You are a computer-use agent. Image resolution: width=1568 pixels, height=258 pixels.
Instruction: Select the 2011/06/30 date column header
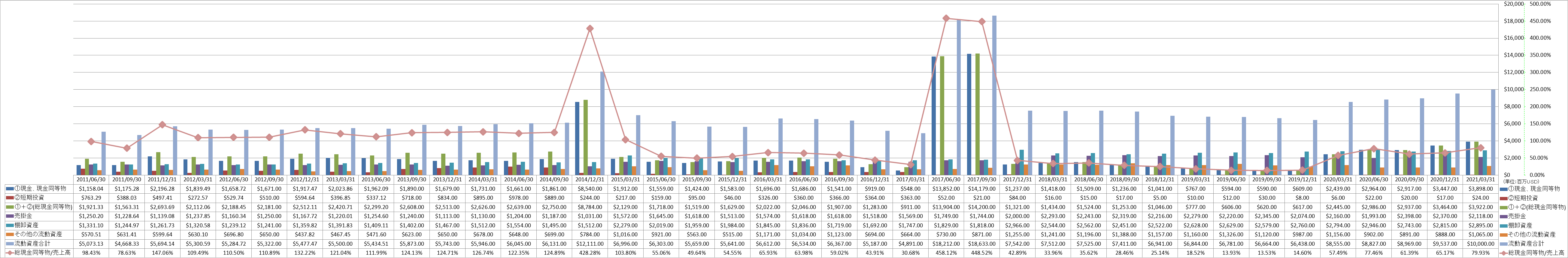pos(91,180)
